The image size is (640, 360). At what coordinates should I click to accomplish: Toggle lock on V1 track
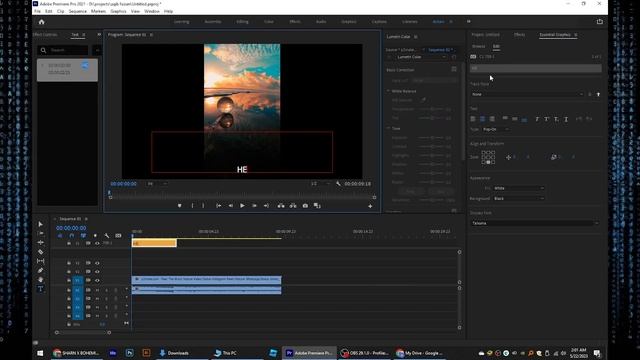click(x=69, y=280)
